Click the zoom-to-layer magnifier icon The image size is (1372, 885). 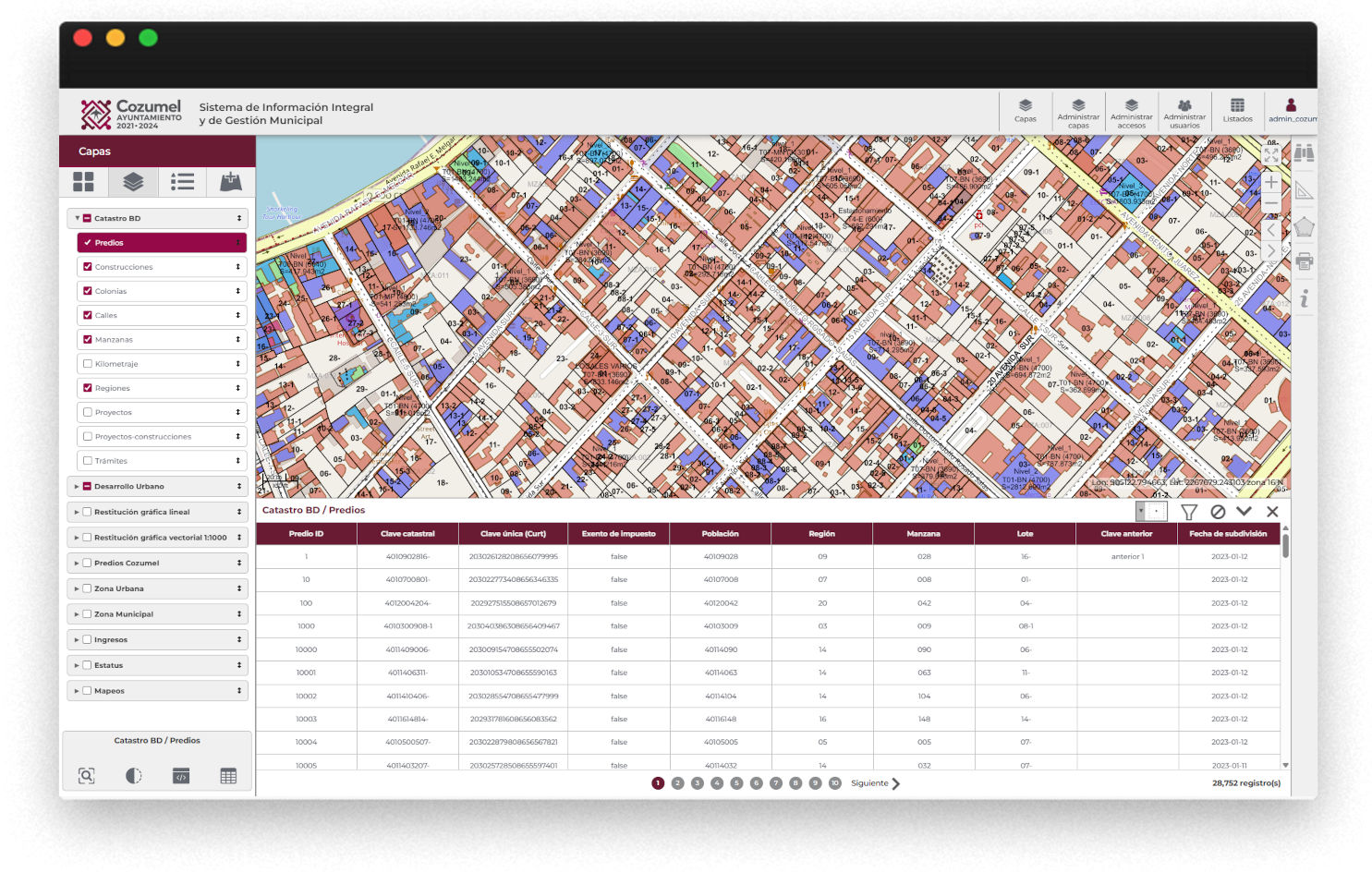(87, 776)
